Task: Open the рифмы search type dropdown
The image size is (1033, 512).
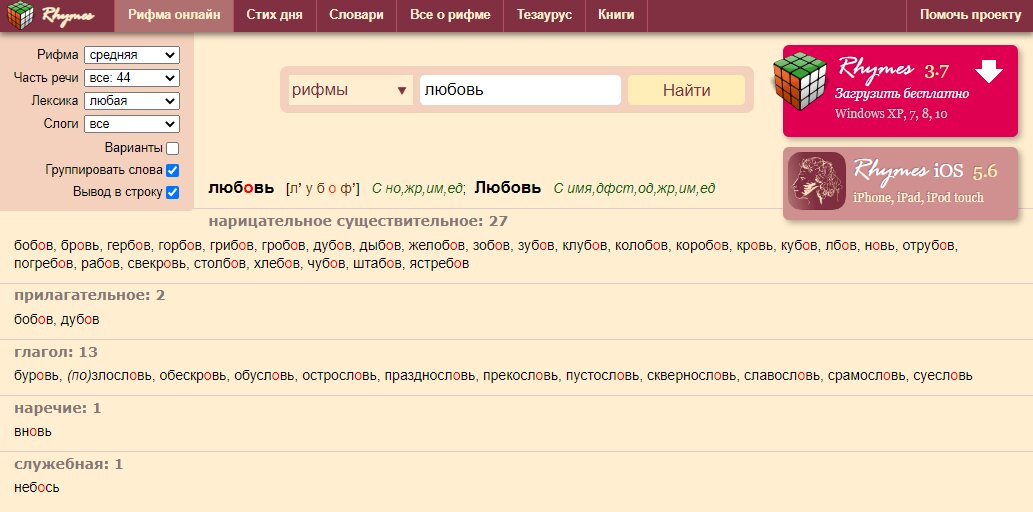Action: [x=350, y=90]
